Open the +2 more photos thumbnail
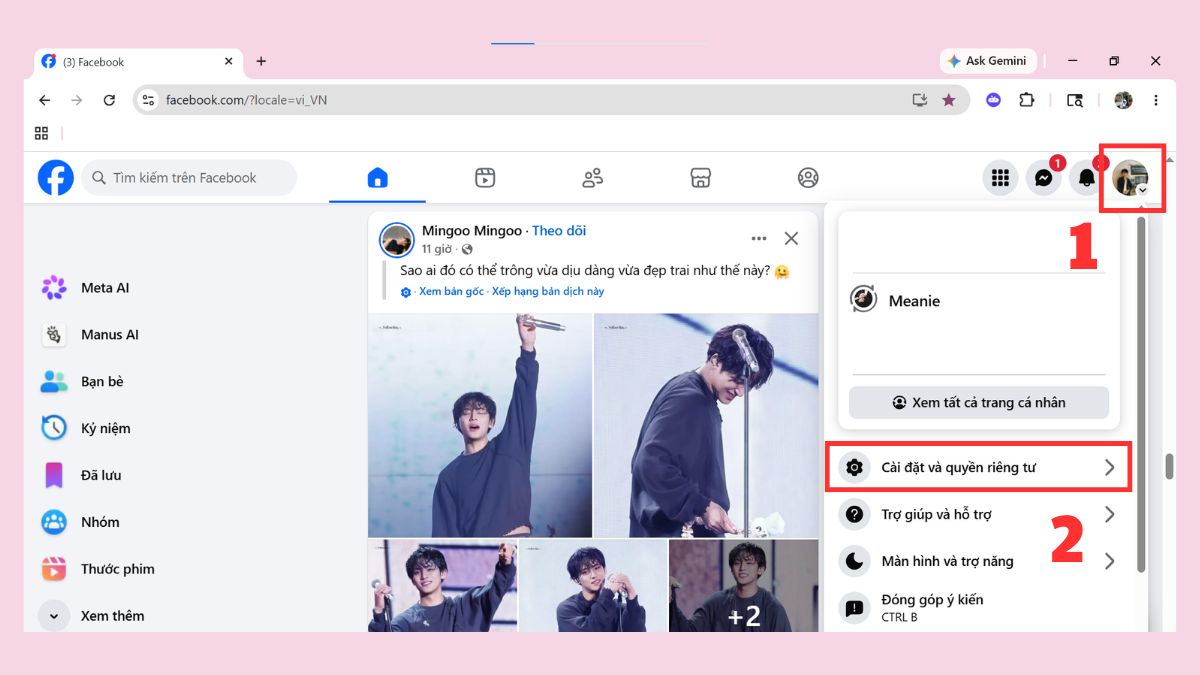 (743, 586)
